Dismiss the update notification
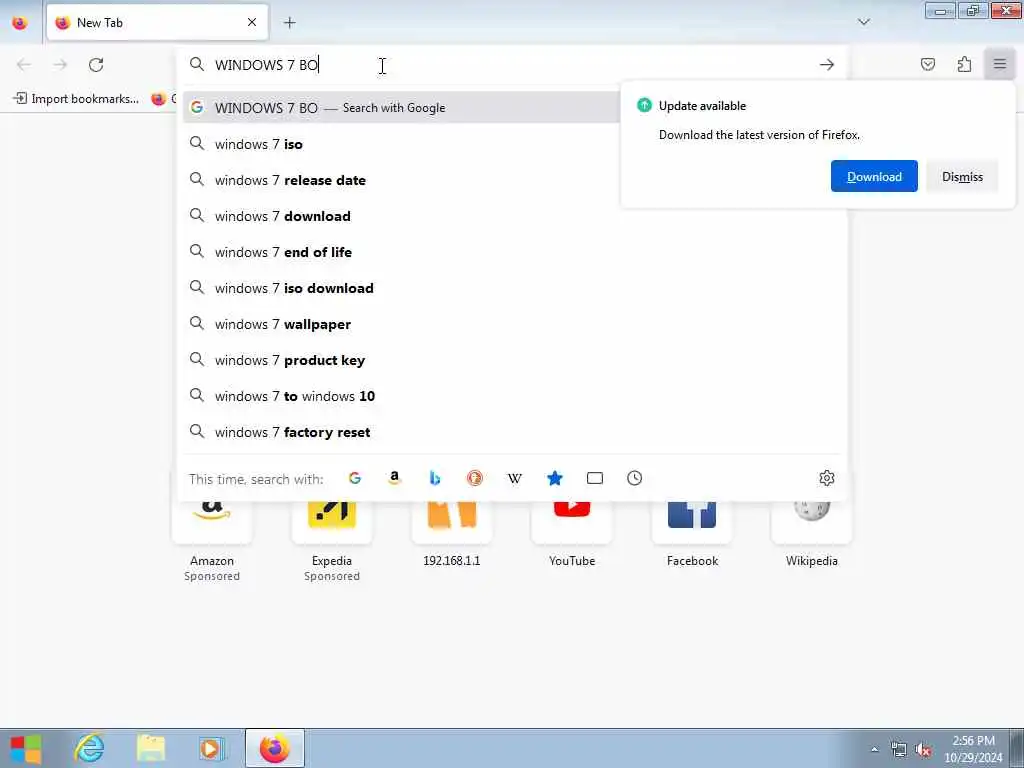Screen dimensions: 1024x768 point(962,176)
